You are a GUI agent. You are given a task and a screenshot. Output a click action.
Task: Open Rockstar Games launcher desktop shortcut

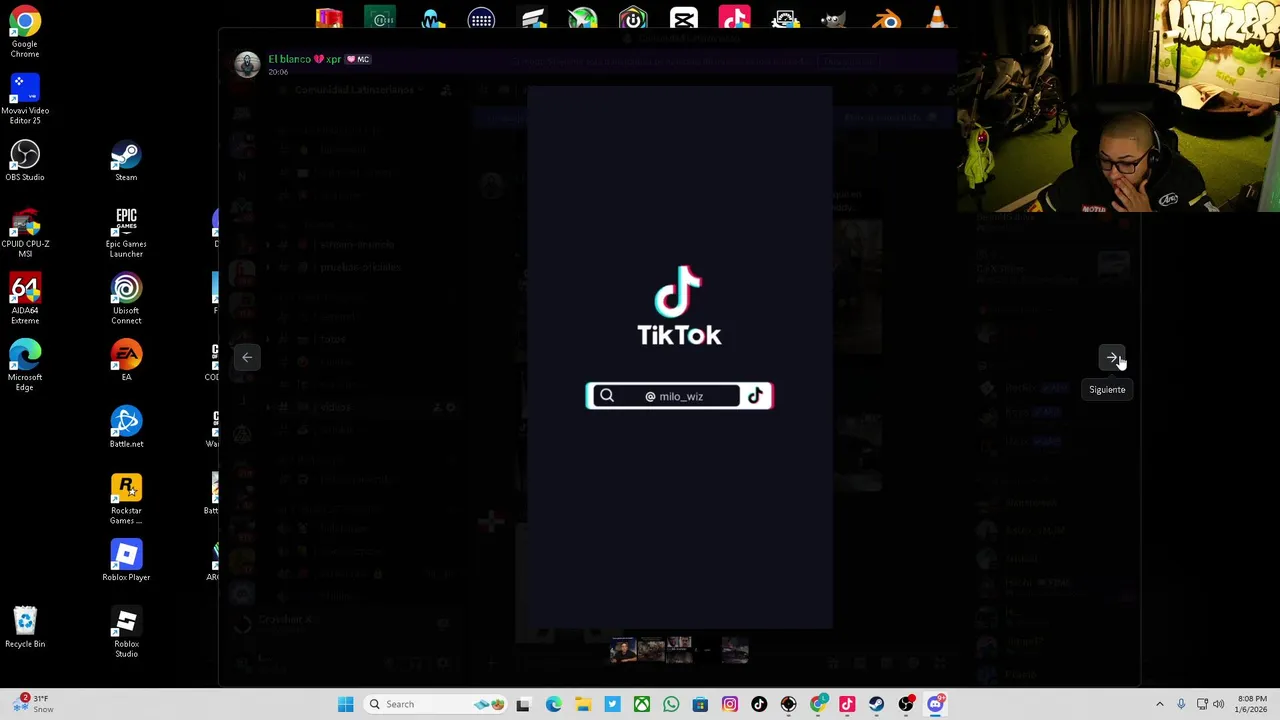click(x=126, y=499)
